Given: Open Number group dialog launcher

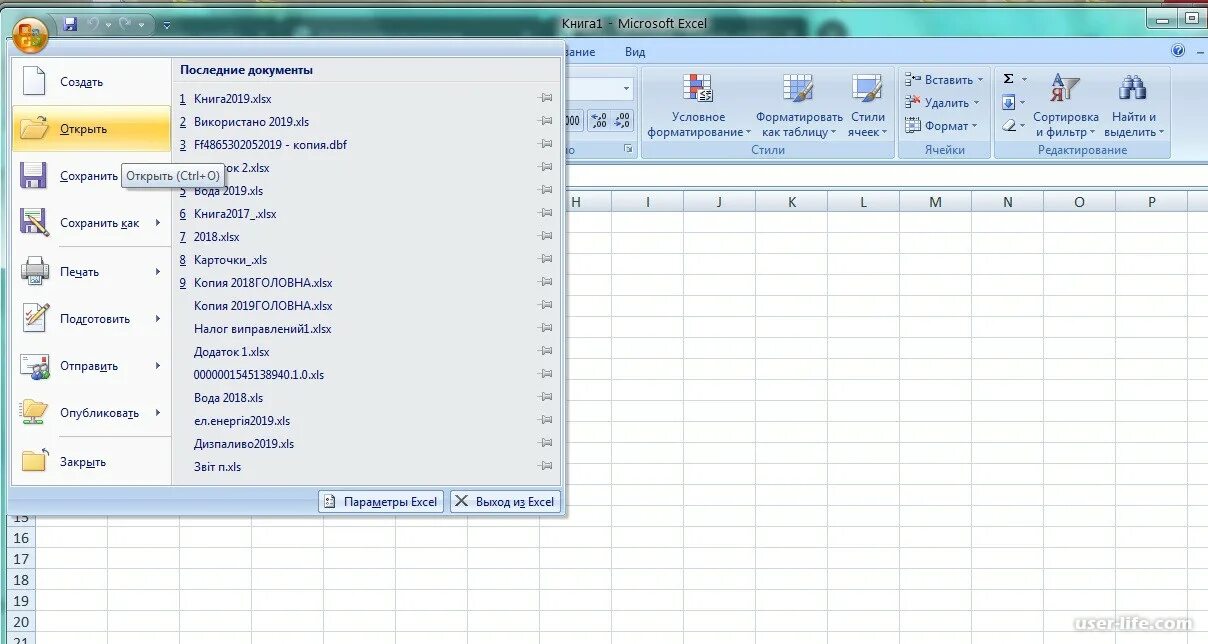Looking at the screenshot, I should tap(629, 149).
